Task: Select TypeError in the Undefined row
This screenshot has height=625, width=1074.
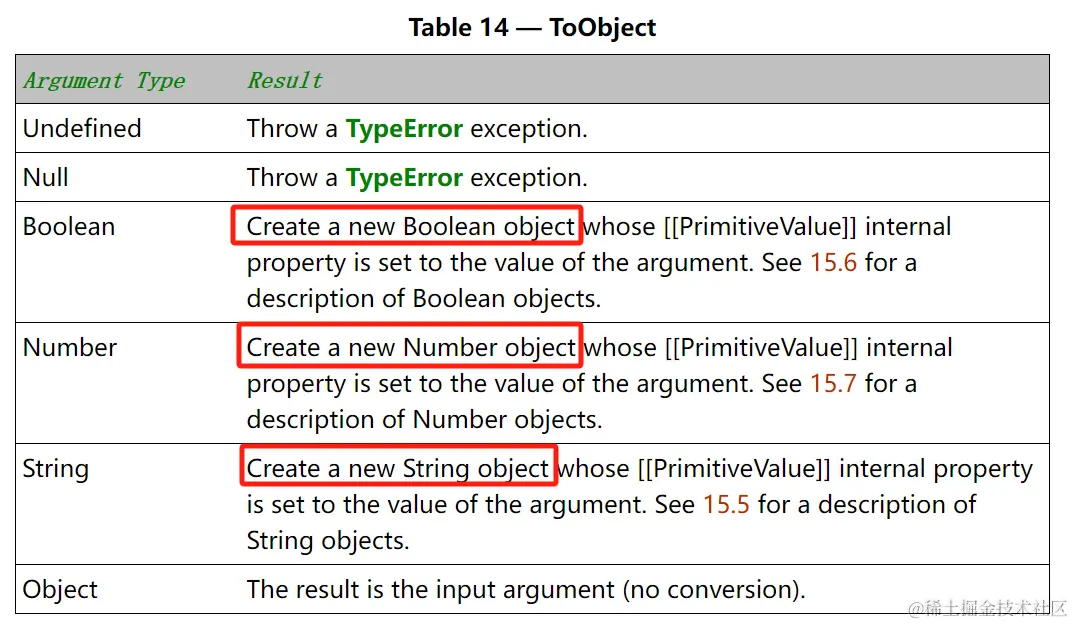Action: (404, 129)
